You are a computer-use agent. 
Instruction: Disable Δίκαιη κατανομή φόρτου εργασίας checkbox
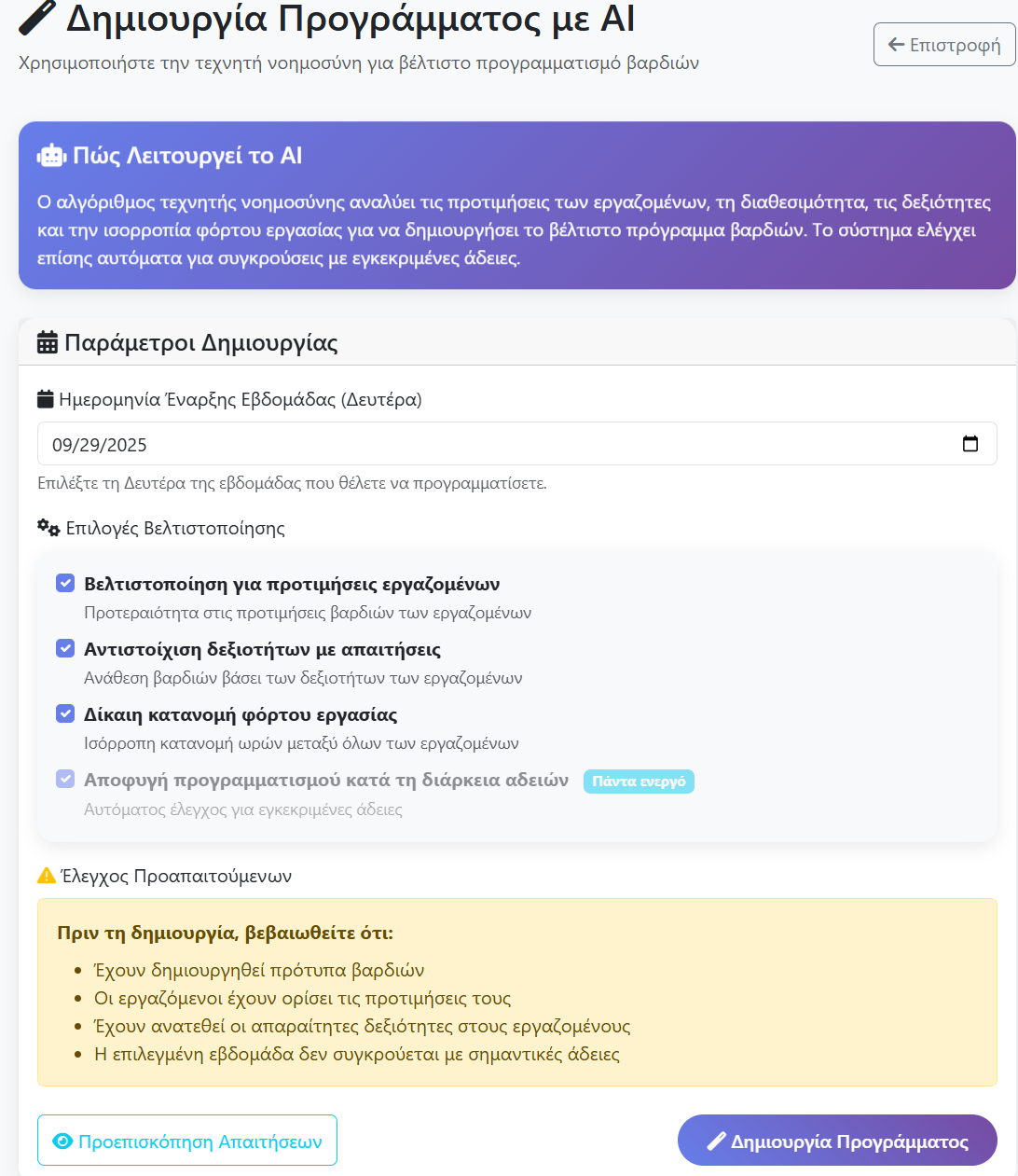(65, 714)
